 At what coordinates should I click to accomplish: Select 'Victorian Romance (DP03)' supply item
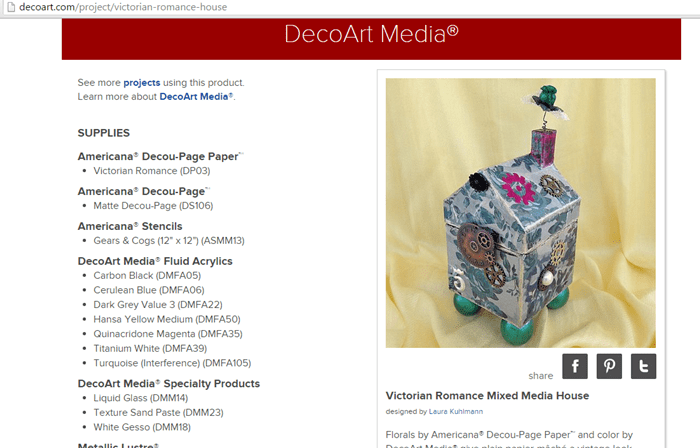tap(152, 171)
